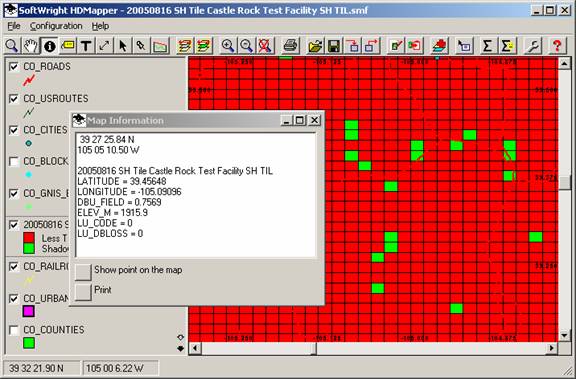Image resolution: width=576 pixels, height=379 pixels.
Task: Click the red question mark help icon
Action: point(557,46)
